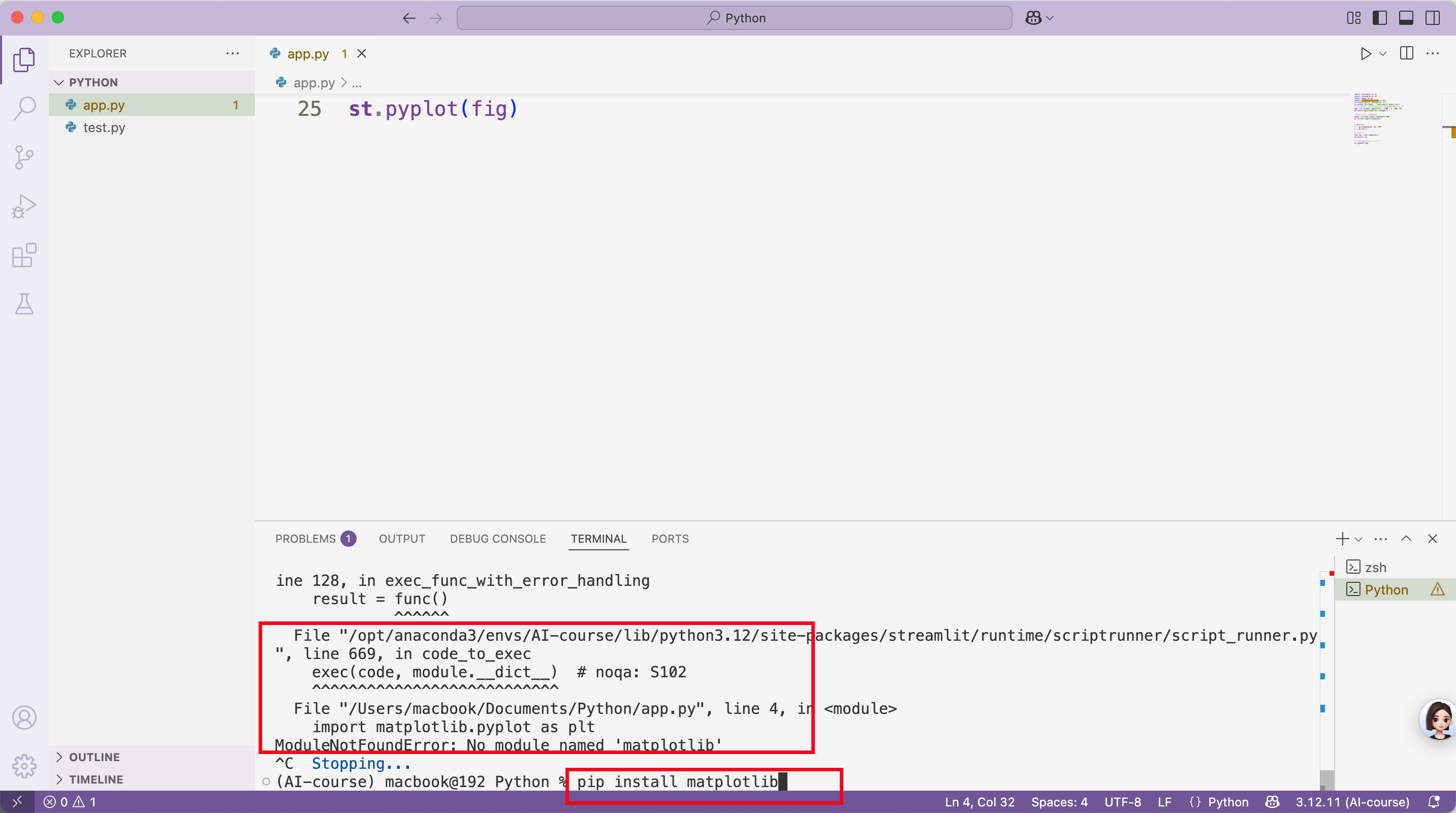1456x813 pixels.
Task: Select the 3.12.11 (AI-course) interpreter
Action: coord(1352,802)
